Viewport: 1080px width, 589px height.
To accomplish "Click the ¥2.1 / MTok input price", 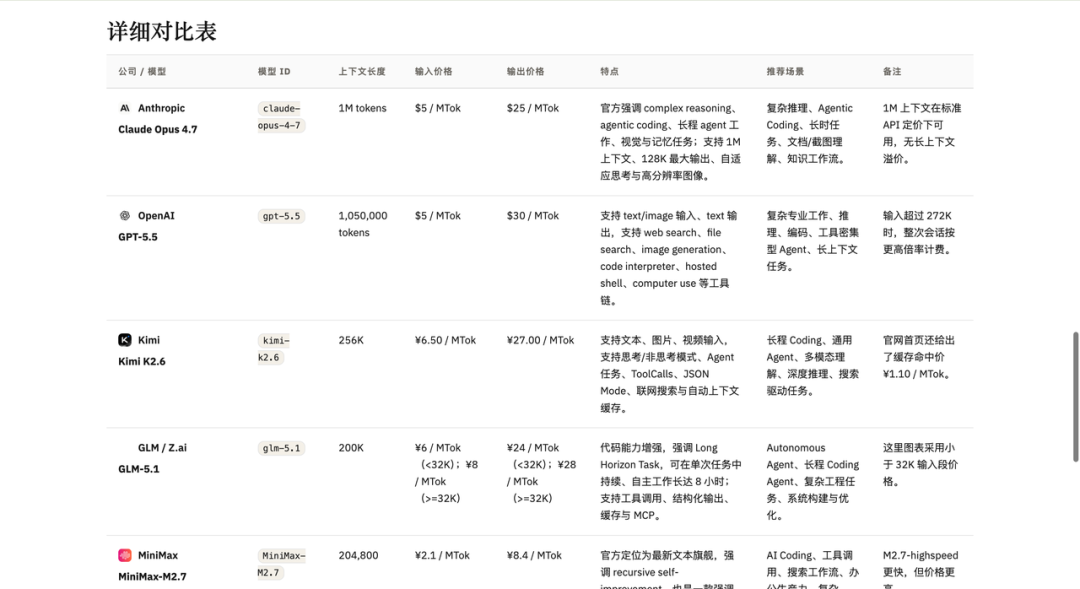I will point(442,555).
